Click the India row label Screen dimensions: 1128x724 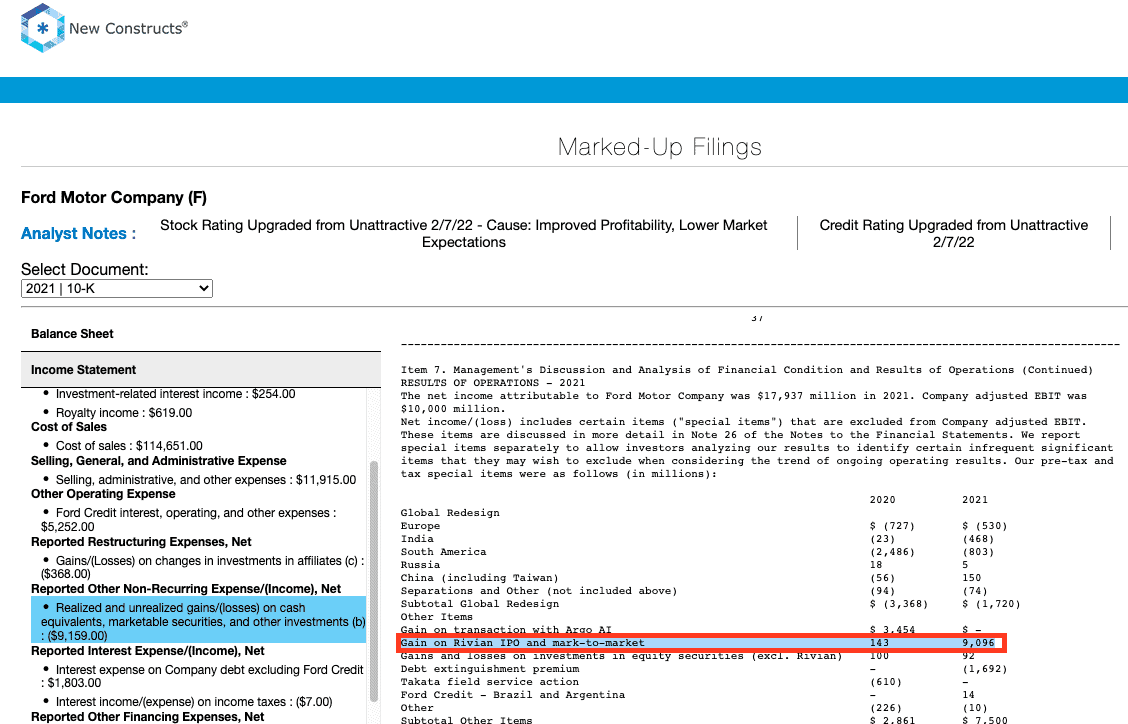click(x=417, y=539)
